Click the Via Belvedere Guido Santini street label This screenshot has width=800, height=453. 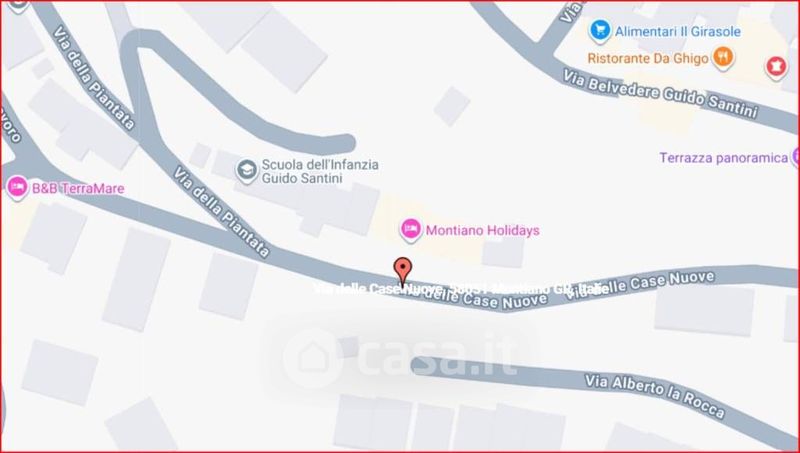tap(660, 94)
